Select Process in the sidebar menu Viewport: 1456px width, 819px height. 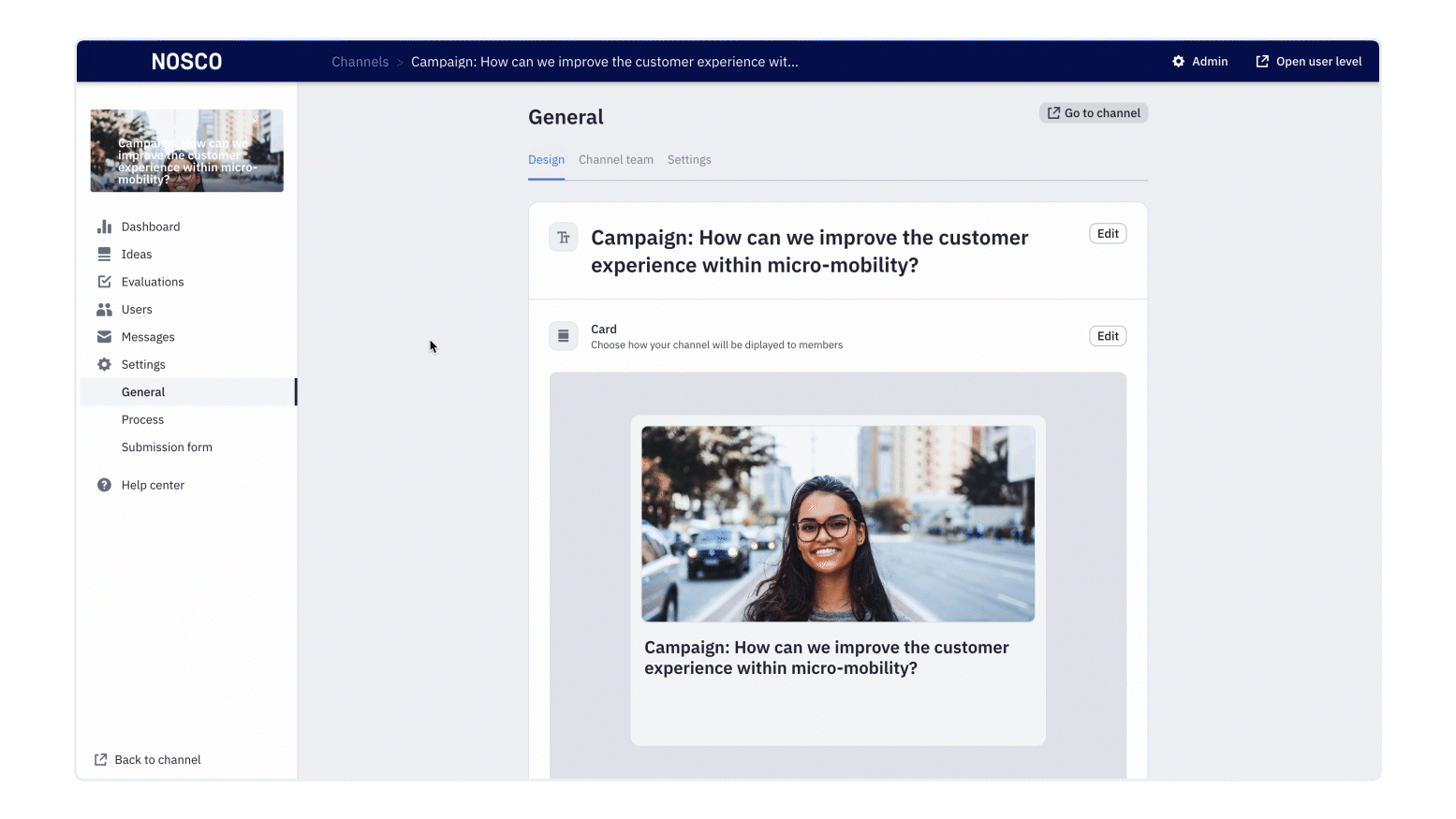tap(142, 419)
